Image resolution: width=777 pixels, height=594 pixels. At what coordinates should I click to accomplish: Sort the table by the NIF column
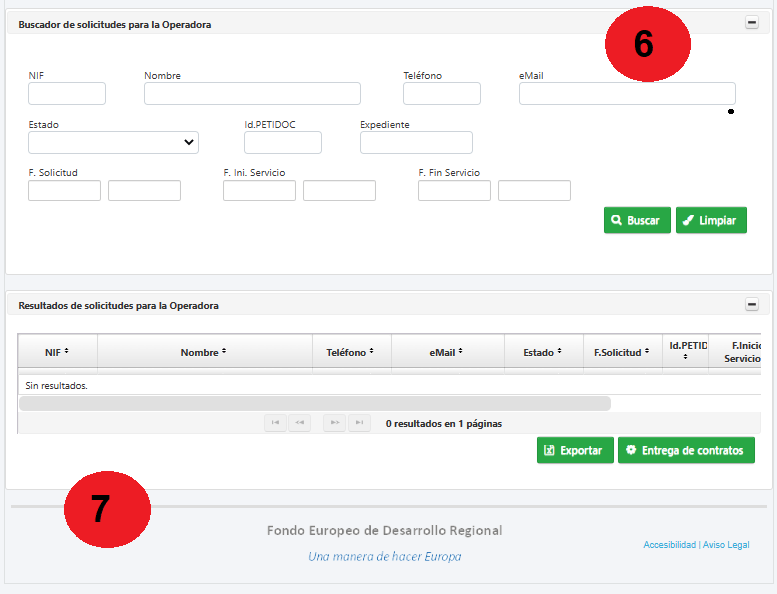click(x=57, y=352)
